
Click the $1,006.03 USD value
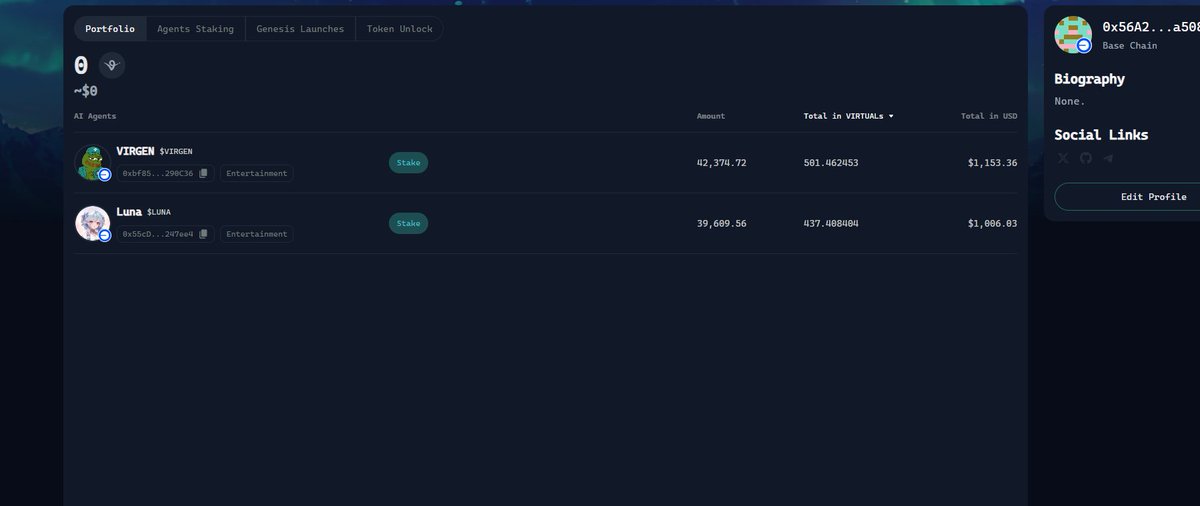[x=992, y=223]
